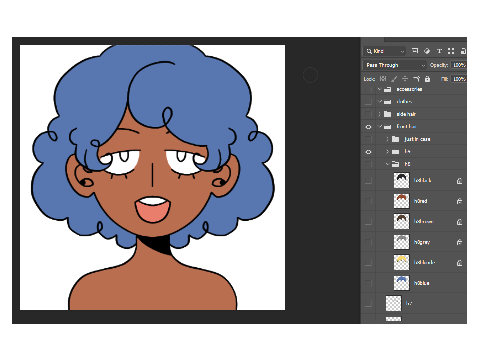Screen dimensions: 480x360
Task: Select the 'h0blue' layer name
Action: tap(421, 283)
